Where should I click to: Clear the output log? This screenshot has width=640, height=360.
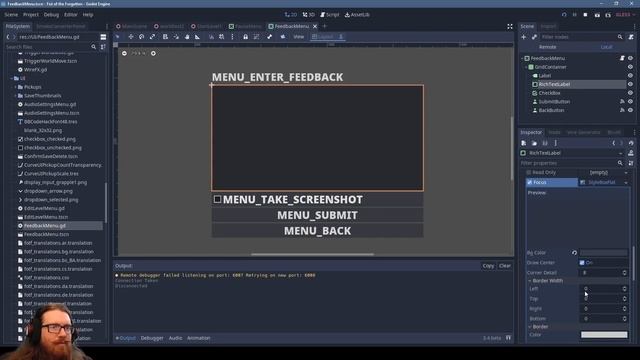pos(505,266)
